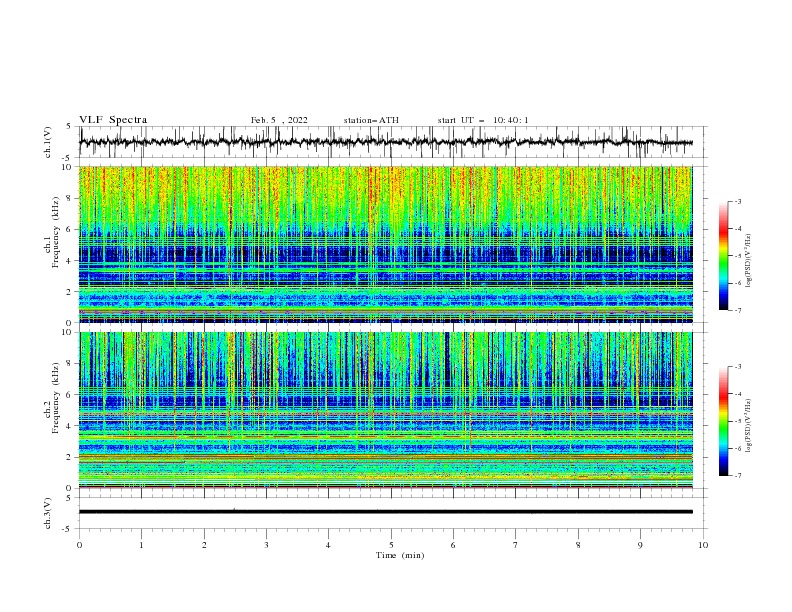Click time axis tick label "4"
Image resolution: width=792 pixels, height=612 pixels.
coord(328,545)
